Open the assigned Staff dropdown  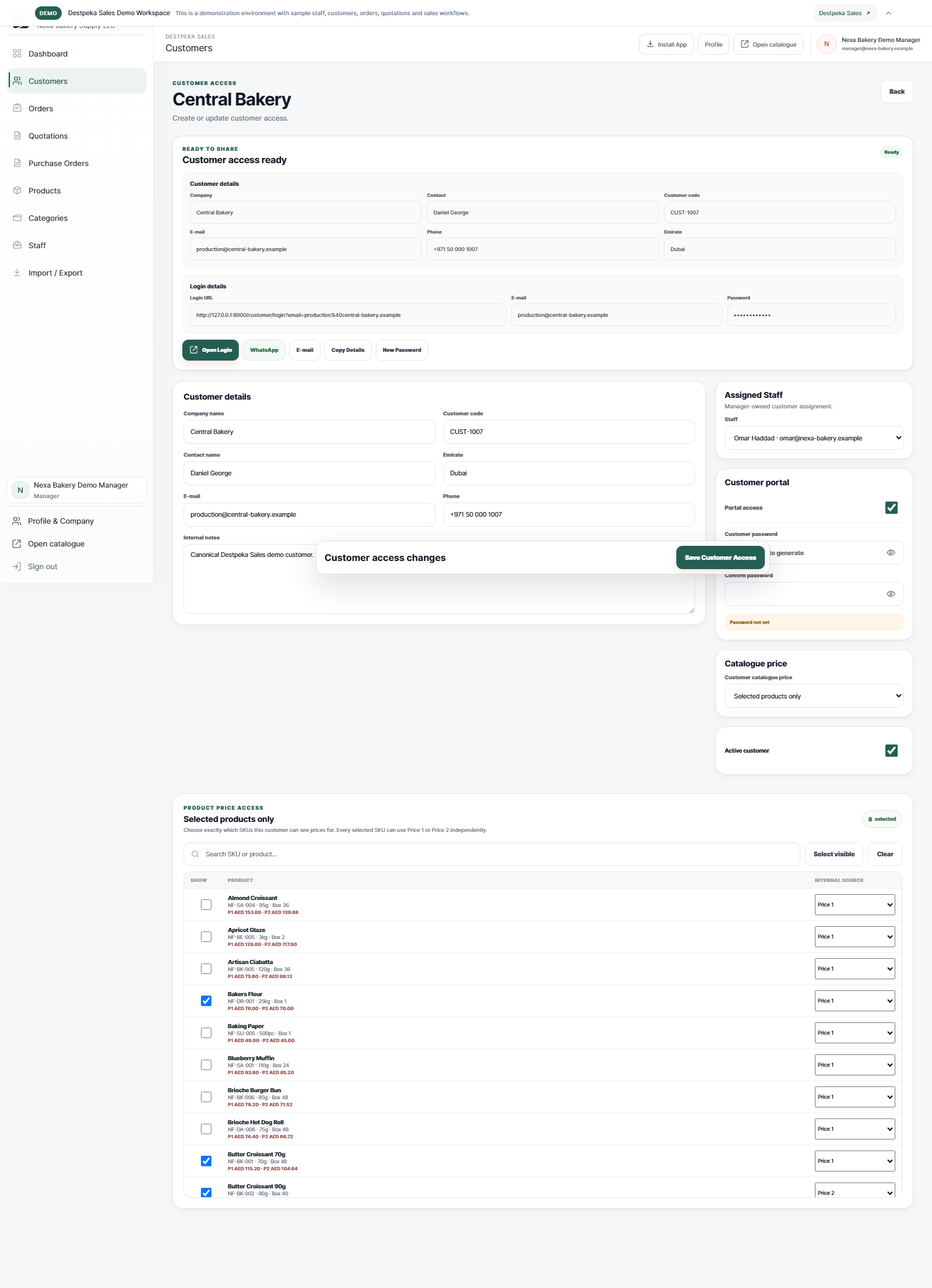point(814,438)
